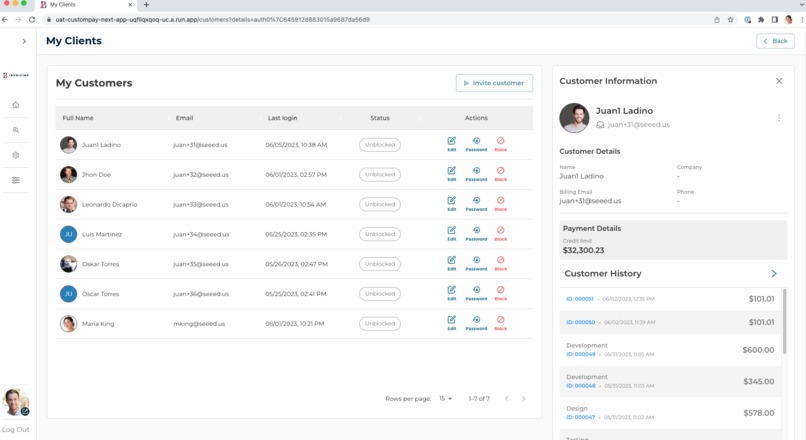Go to the previous table page

(506, 398)
